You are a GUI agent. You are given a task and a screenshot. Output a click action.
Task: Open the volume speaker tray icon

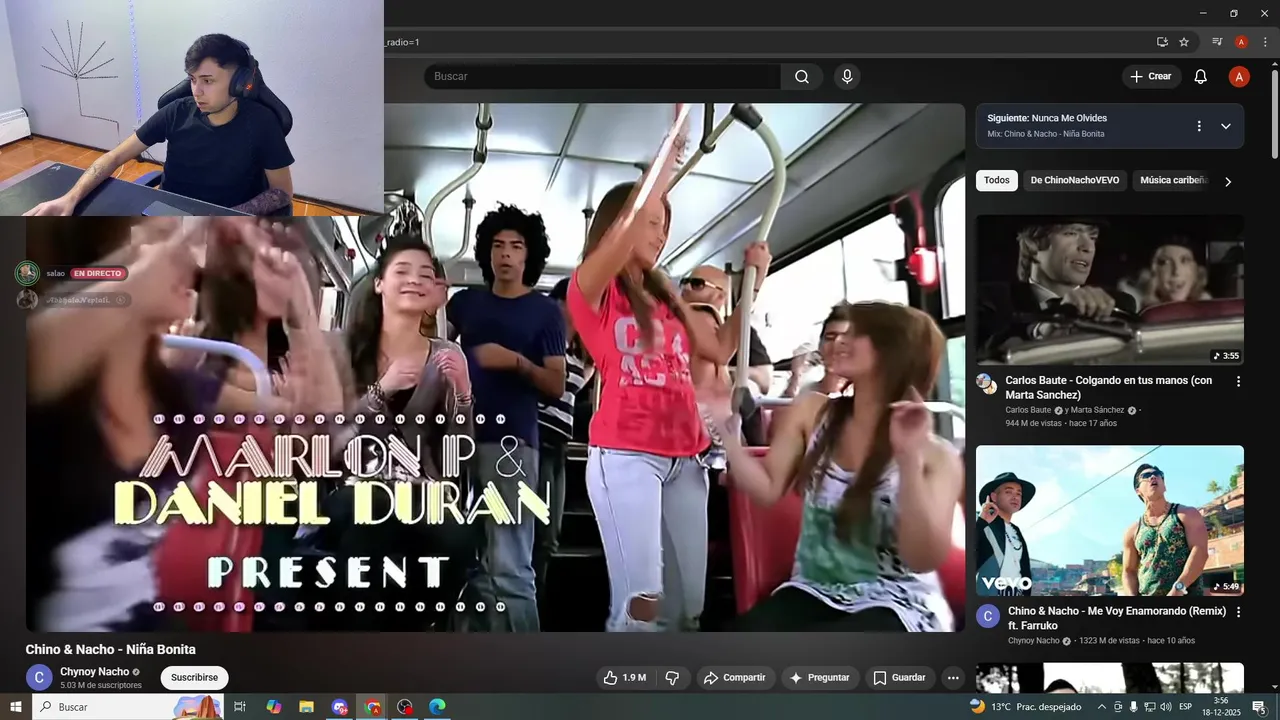click(x=1165, y=707)
